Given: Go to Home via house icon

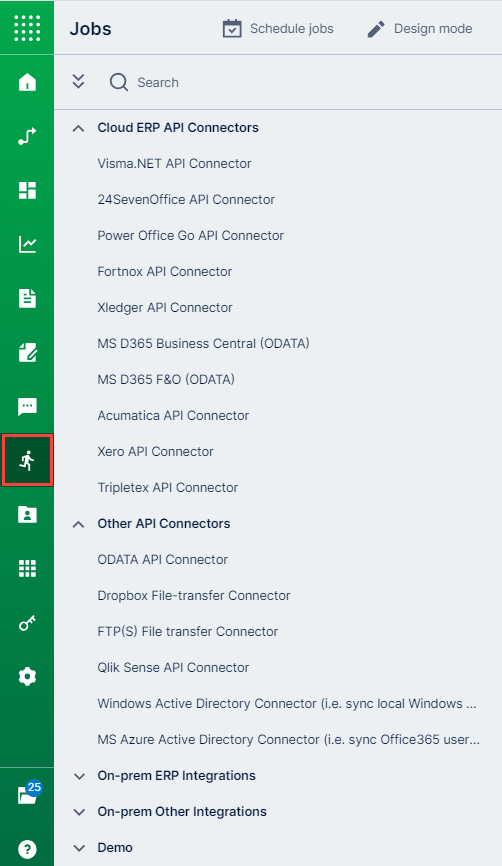Looking at the screenshot, I should [x=27, y=82].
